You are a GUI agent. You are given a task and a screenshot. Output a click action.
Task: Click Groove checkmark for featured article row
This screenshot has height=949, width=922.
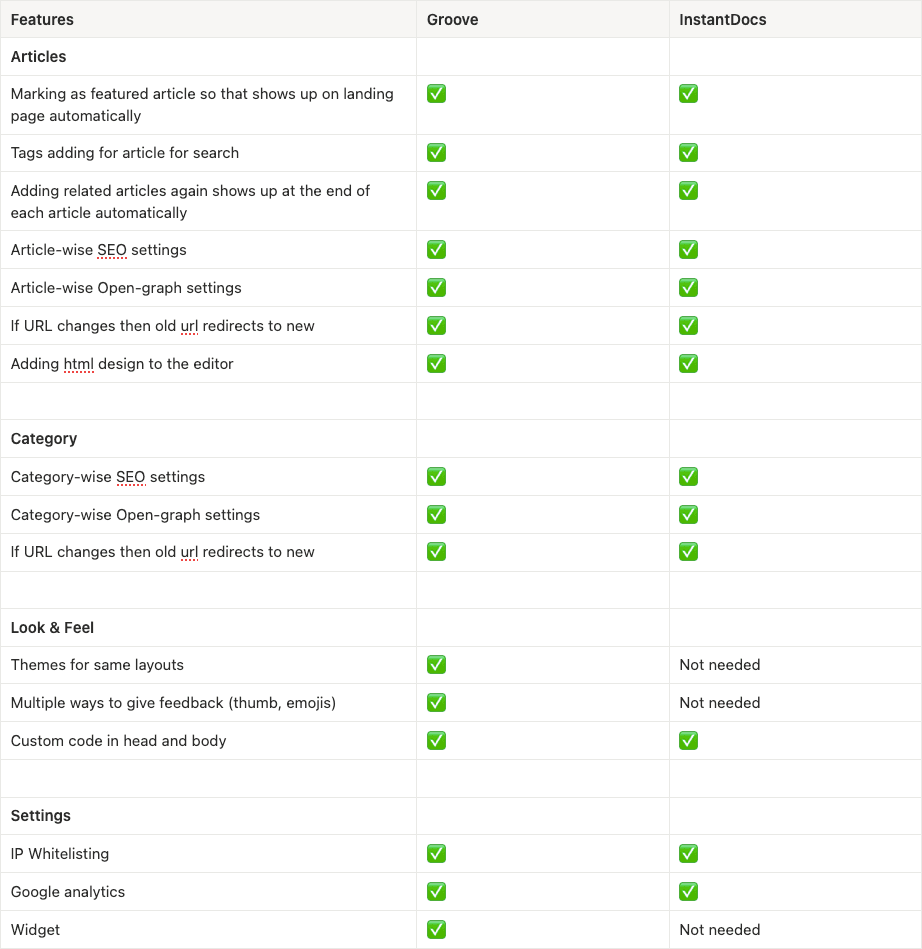click(436, 94)
